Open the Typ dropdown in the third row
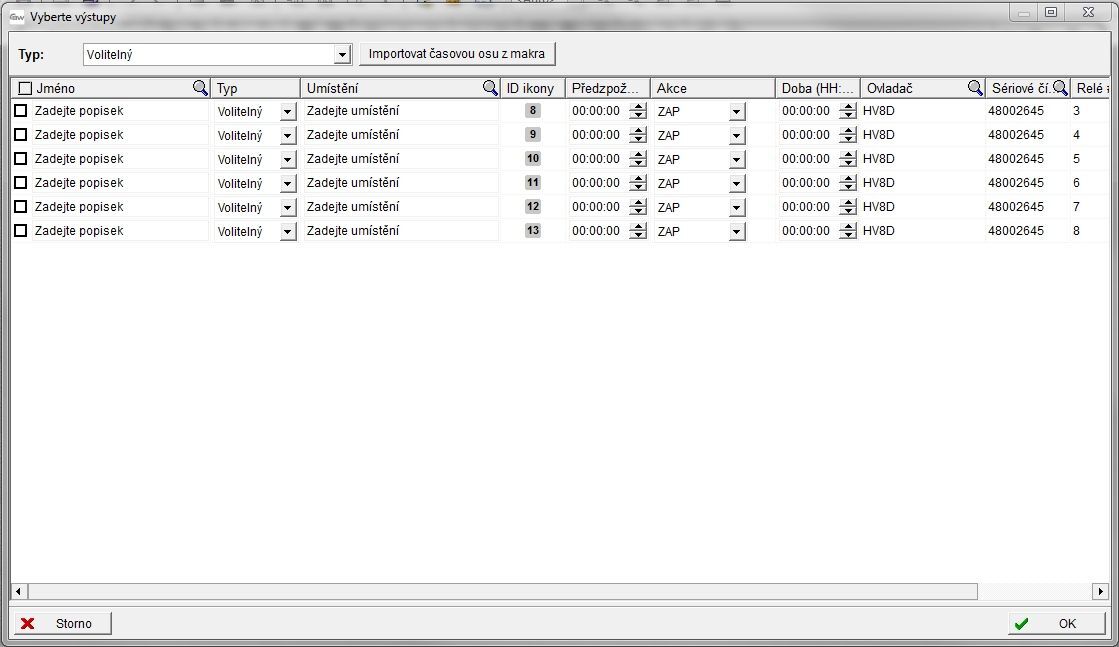The height and width of the screenshot is (647, 1119). point(288,160)
